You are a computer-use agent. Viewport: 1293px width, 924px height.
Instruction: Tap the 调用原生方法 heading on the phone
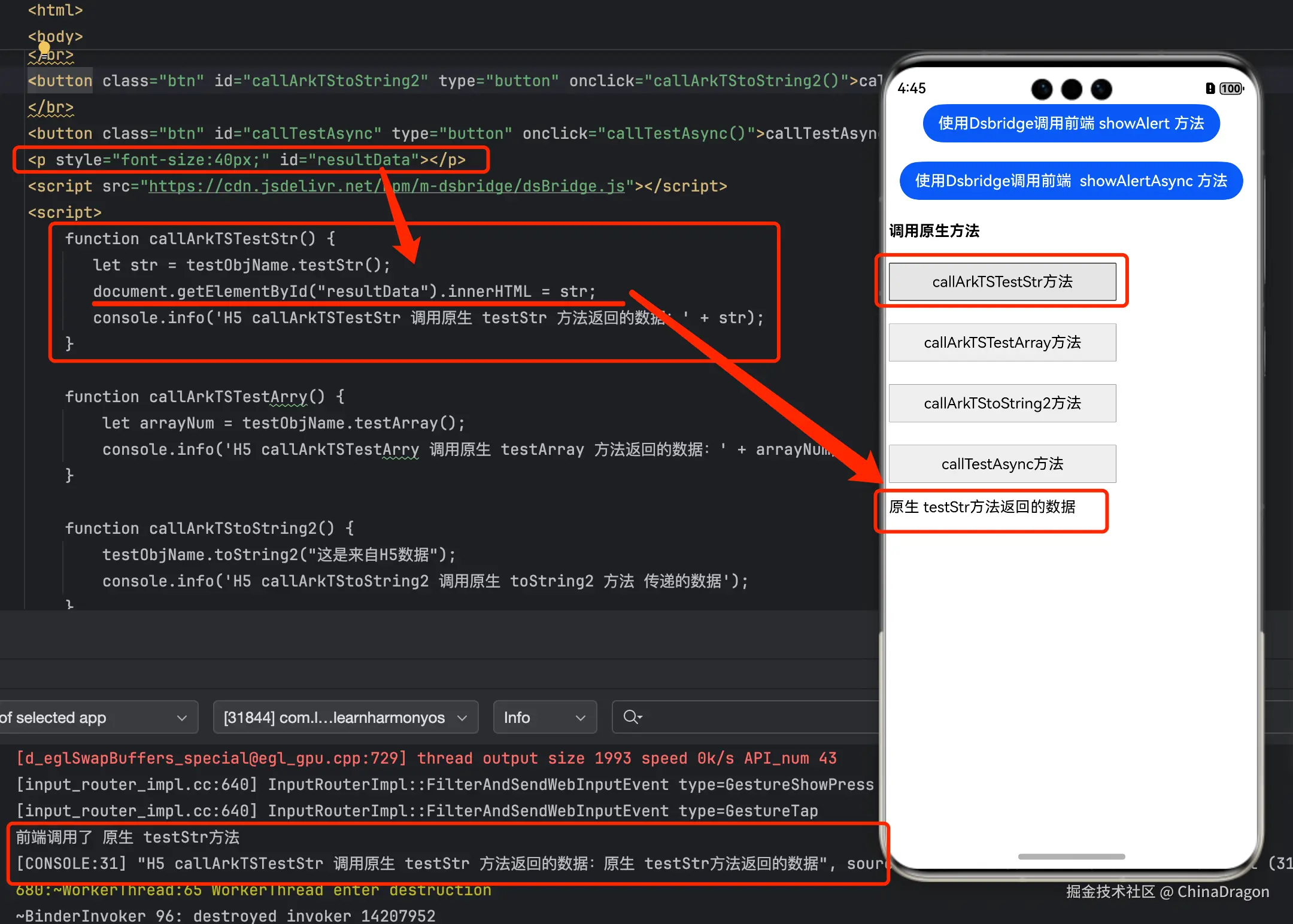coord(934,231)
